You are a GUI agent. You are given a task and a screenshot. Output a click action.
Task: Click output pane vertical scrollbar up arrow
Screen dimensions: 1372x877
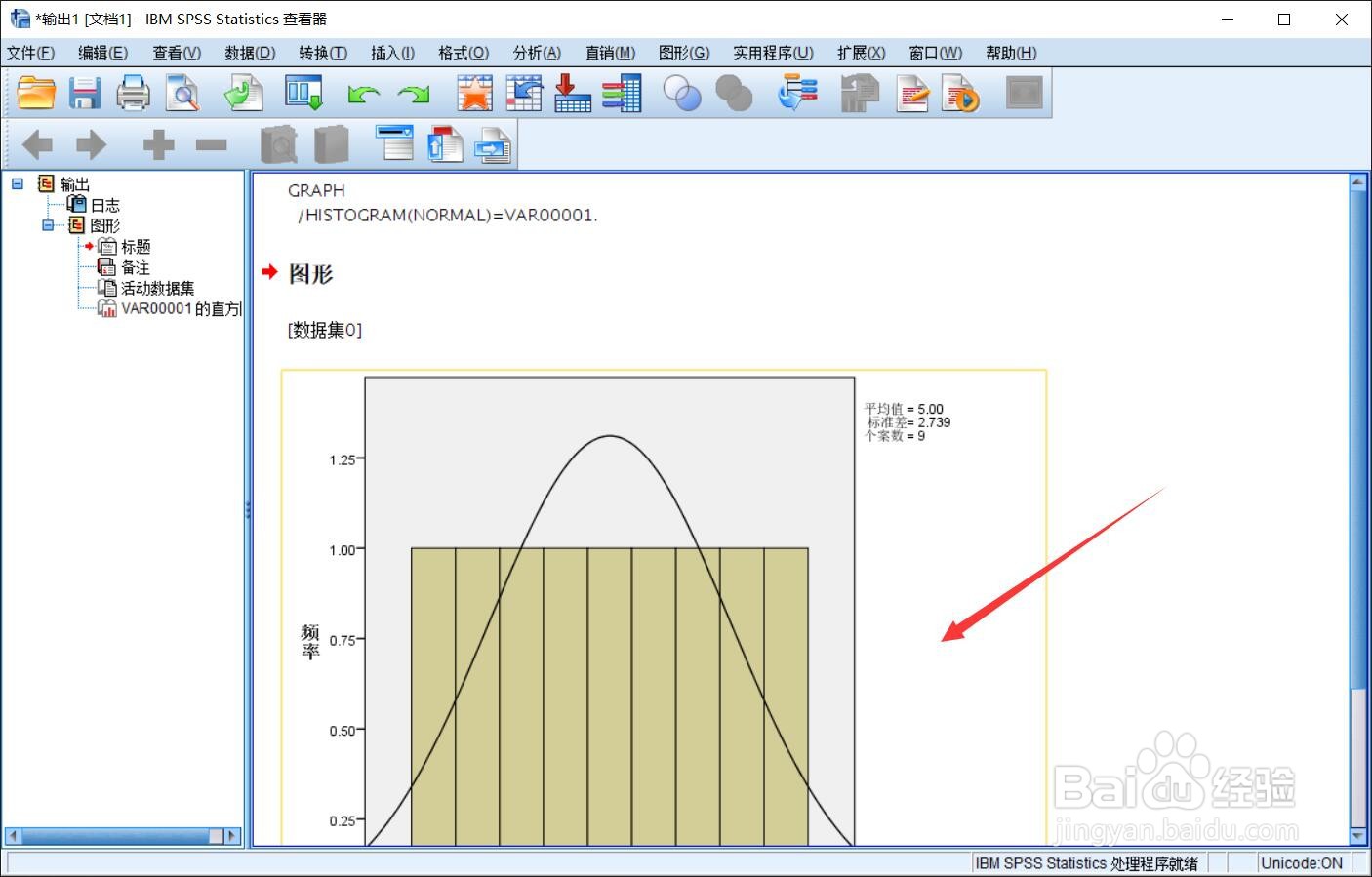[1357, 181]
